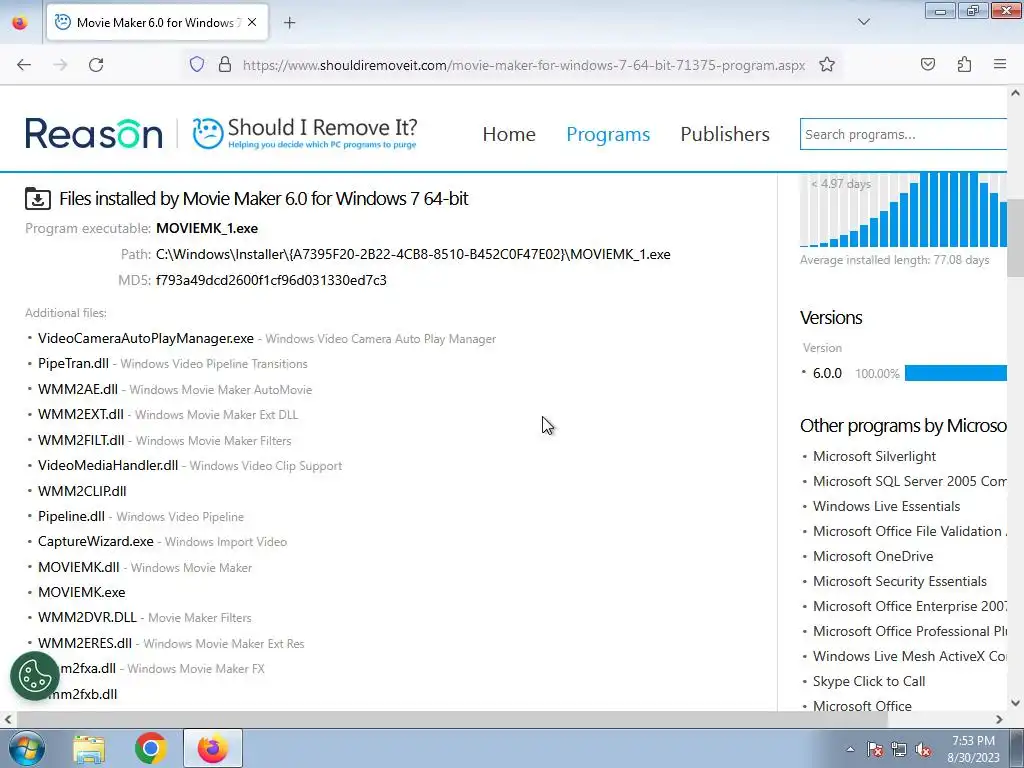The width and height of the screenshot is (1024, 768).
Task: Close the Movie Maker 6.0 tab
Action: [252, 22]
